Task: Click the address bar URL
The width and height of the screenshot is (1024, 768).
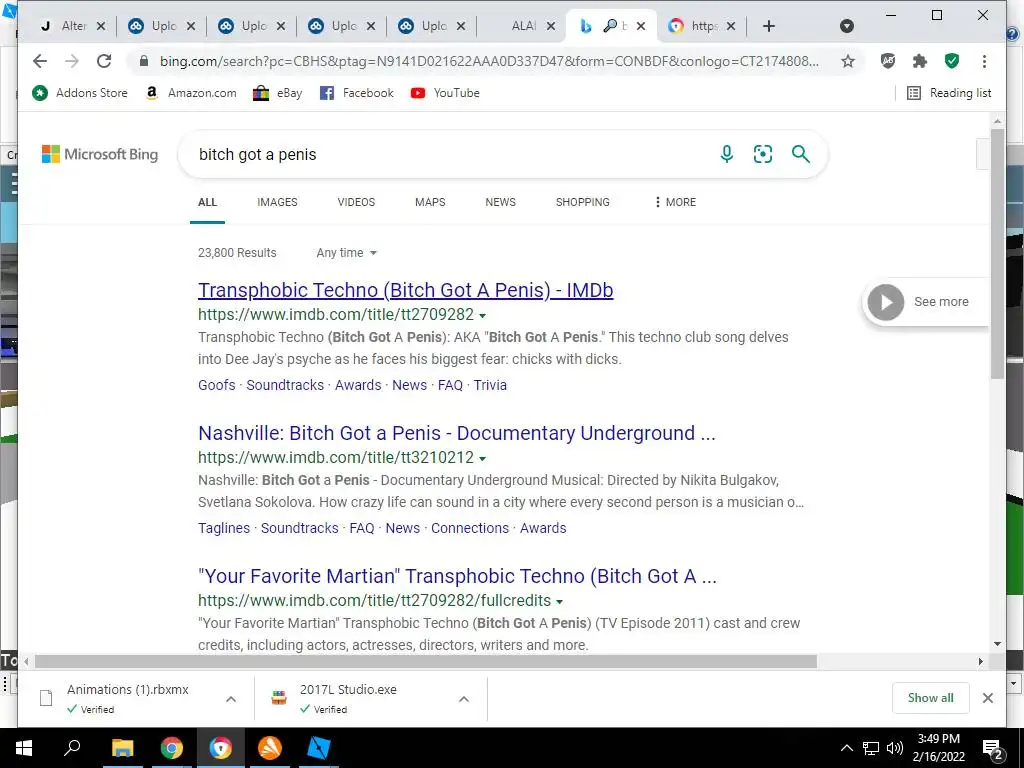Action: coord(489,61)
